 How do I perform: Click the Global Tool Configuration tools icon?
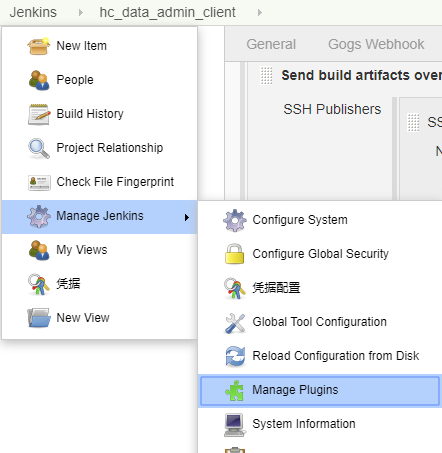[235, 323]
